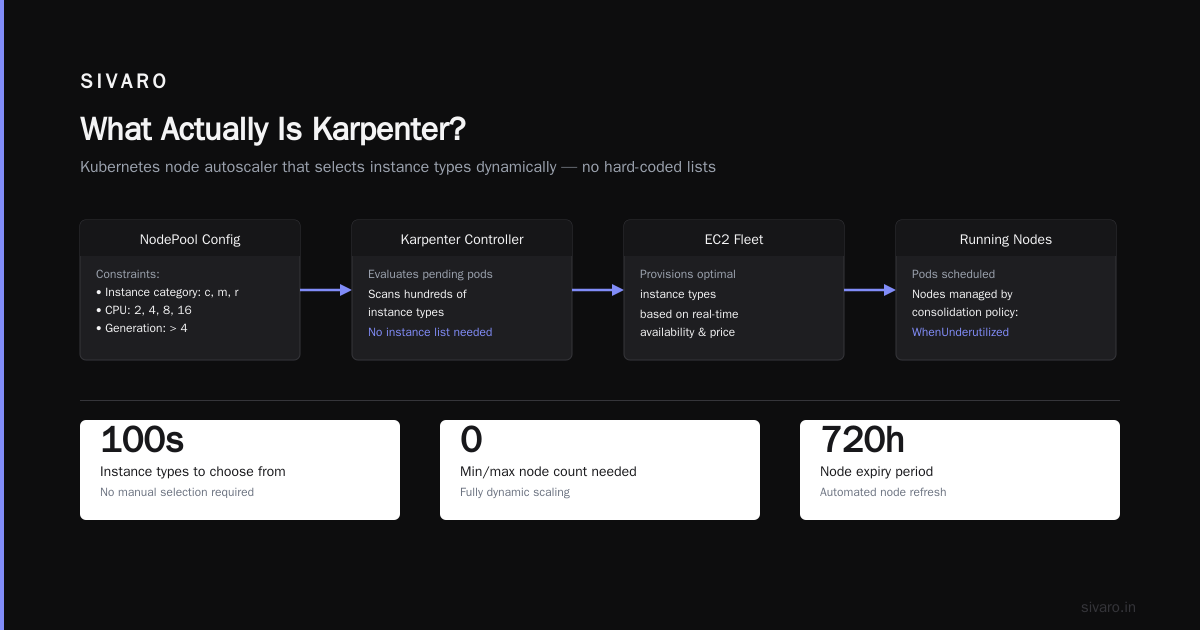Click 'consolidation policy:' line
Screen dimensions: 1200x630
point(965,313)
